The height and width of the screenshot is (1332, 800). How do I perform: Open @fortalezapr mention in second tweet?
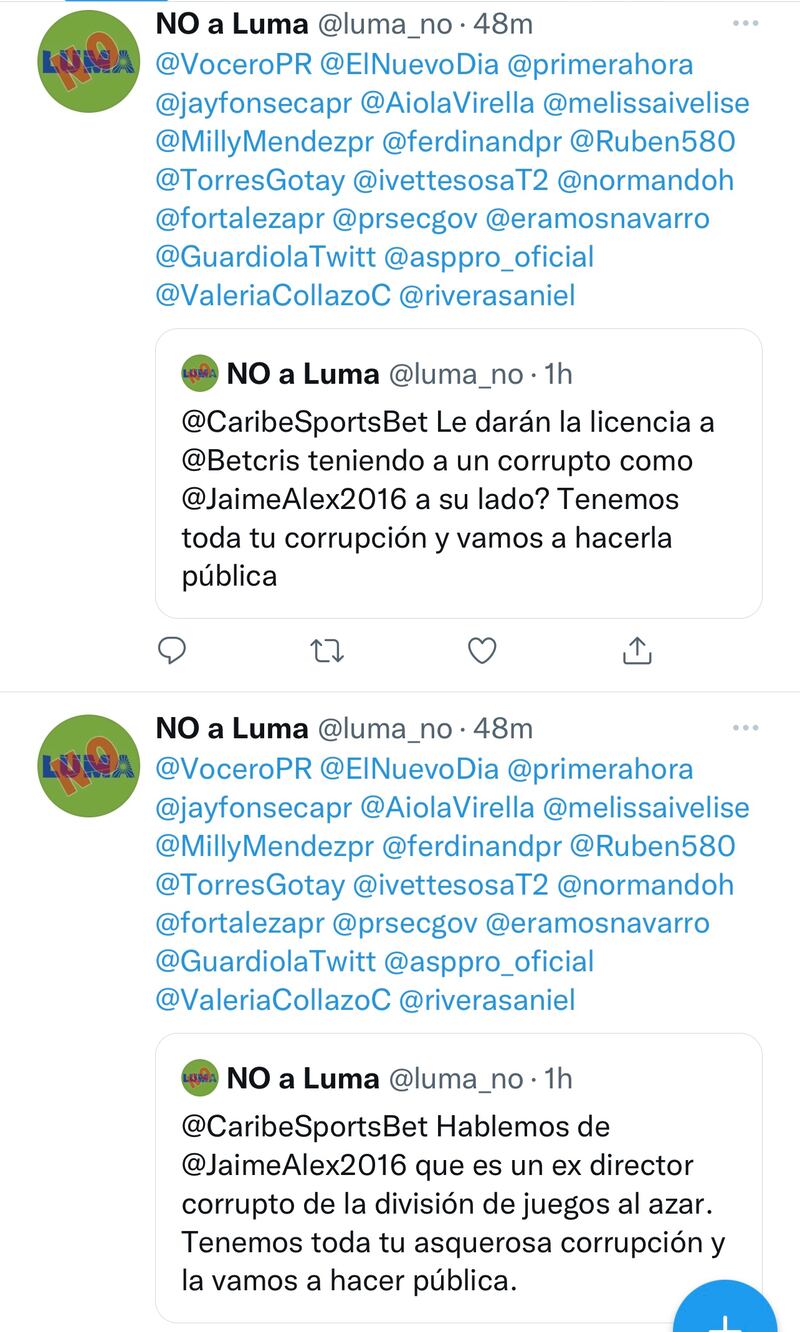click(240, 922)
